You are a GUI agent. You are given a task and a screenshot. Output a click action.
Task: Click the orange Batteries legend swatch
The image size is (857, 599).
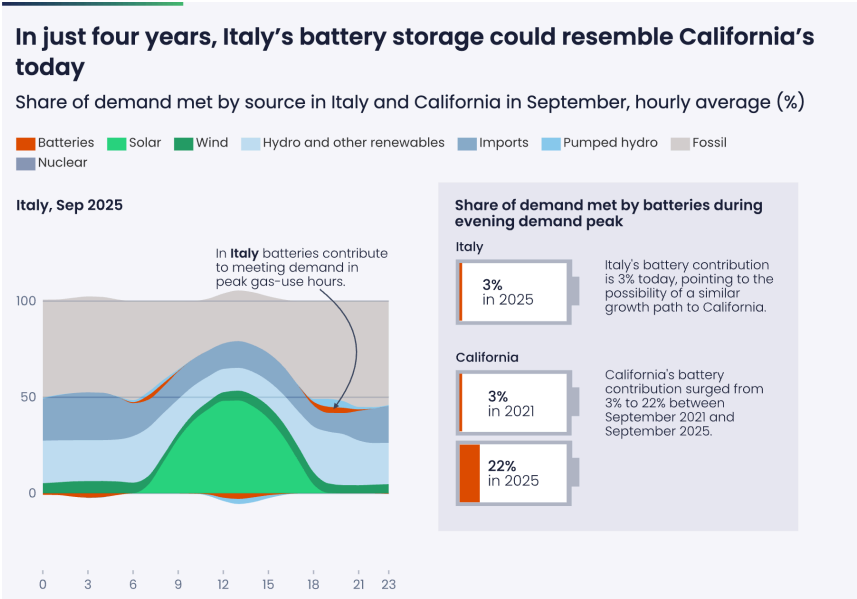(x=26, y=144)
